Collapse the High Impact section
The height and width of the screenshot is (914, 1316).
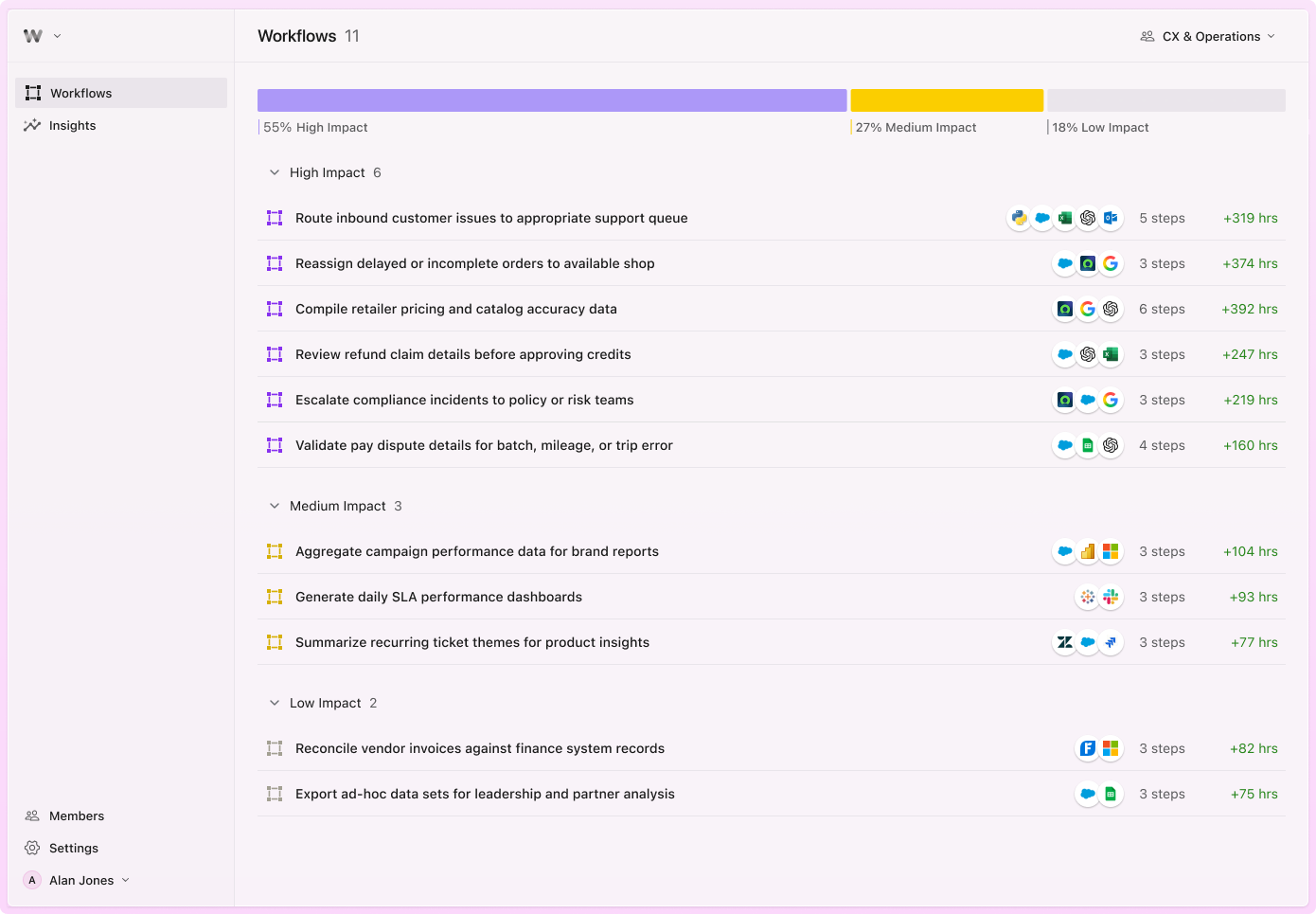pyautogui.click(x=275, y=172)
